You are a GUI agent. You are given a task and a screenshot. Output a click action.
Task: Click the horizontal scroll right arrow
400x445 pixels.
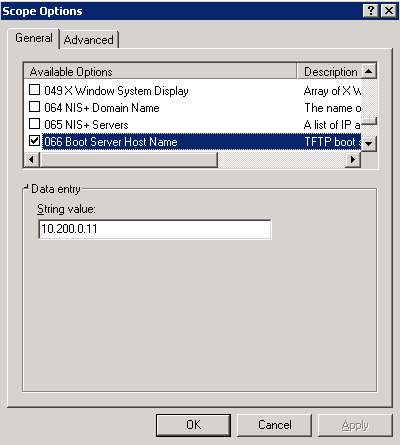pos(353,160)
